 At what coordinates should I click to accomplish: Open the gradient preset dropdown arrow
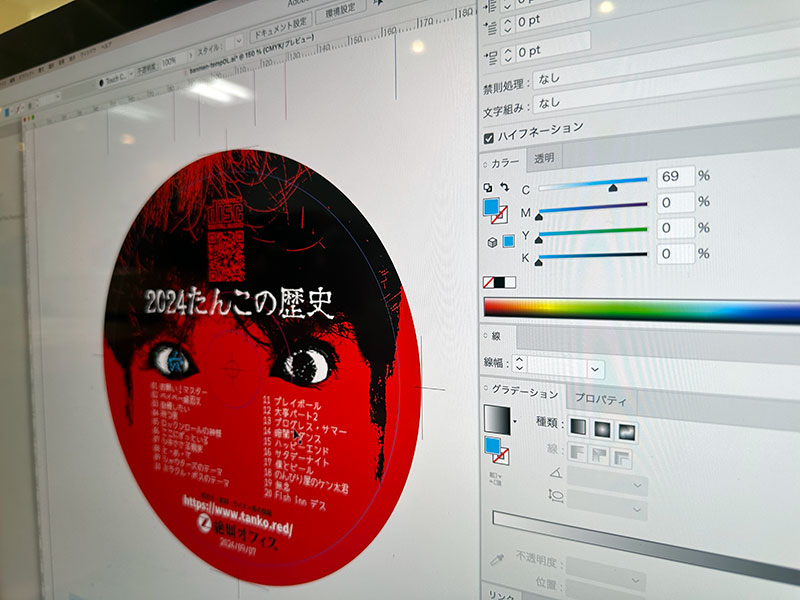point(515,422)
